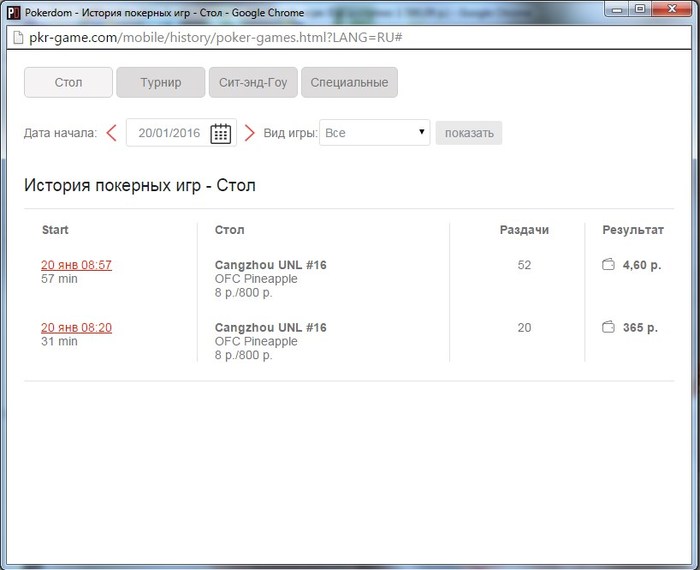Click the 52 hands count
Image resolution: width=700 pixels, height=570 pixels.
tap(524, 265)
